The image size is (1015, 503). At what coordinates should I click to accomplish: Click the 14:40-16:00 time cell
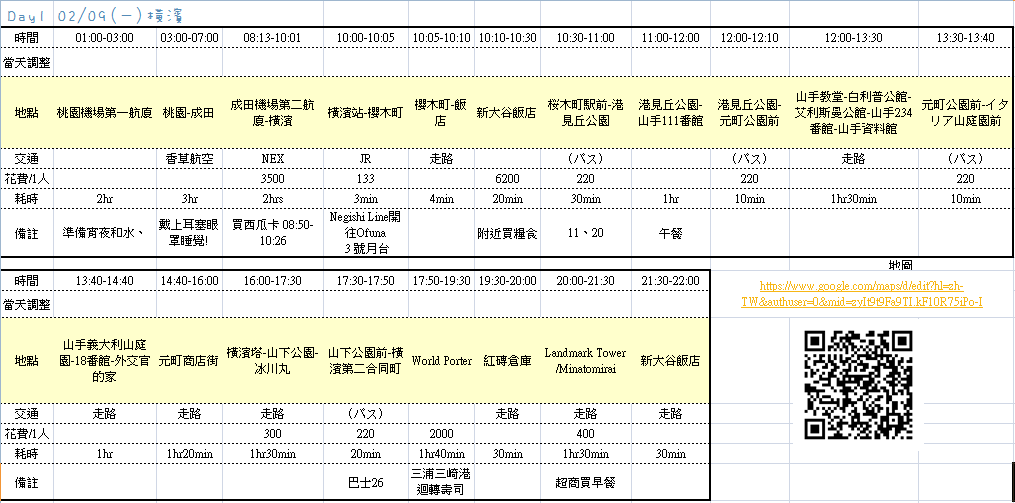(189, 281)
